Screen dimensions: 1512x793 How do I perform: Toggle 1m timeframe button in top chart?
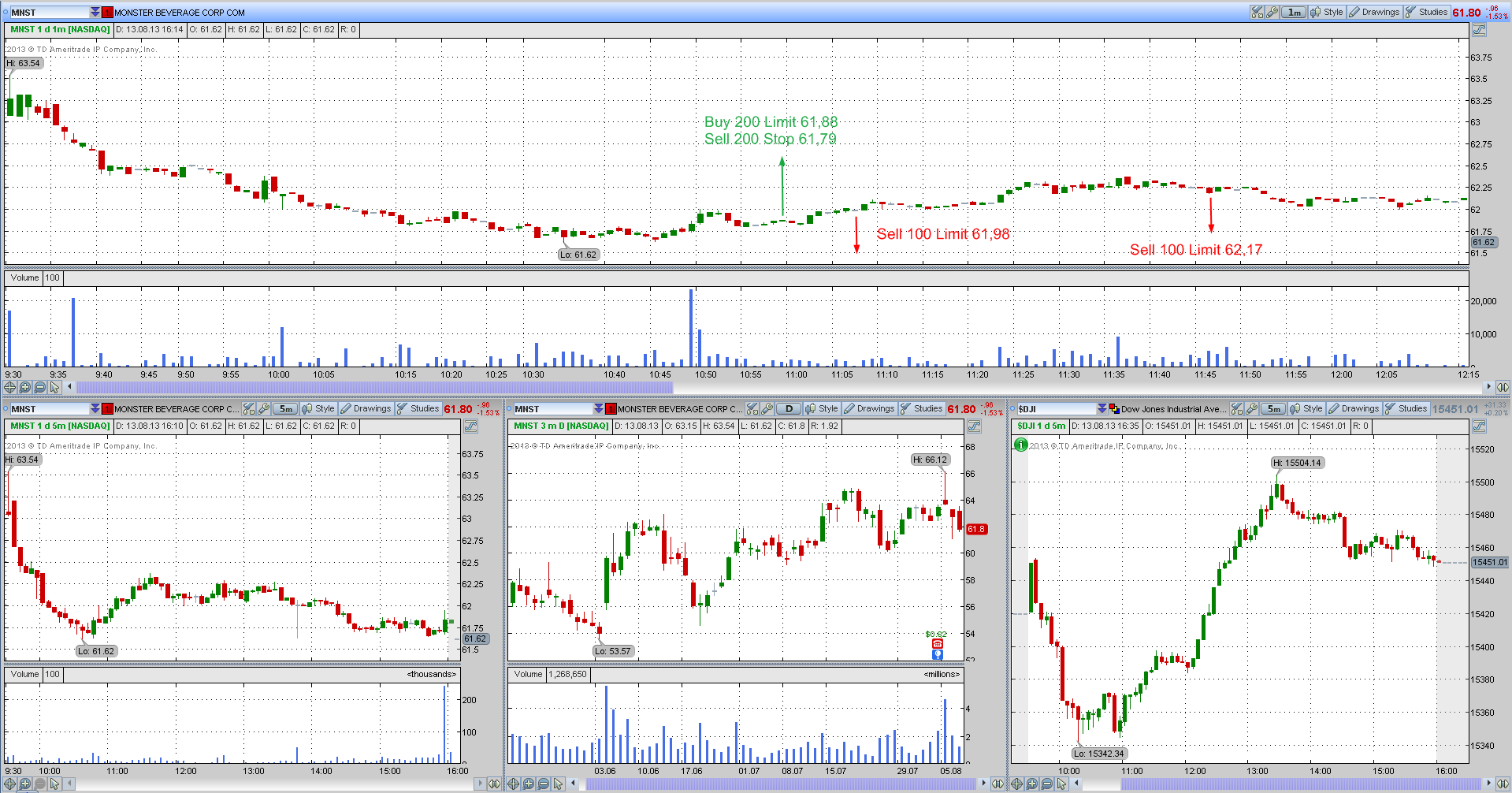pos(1294,13)
